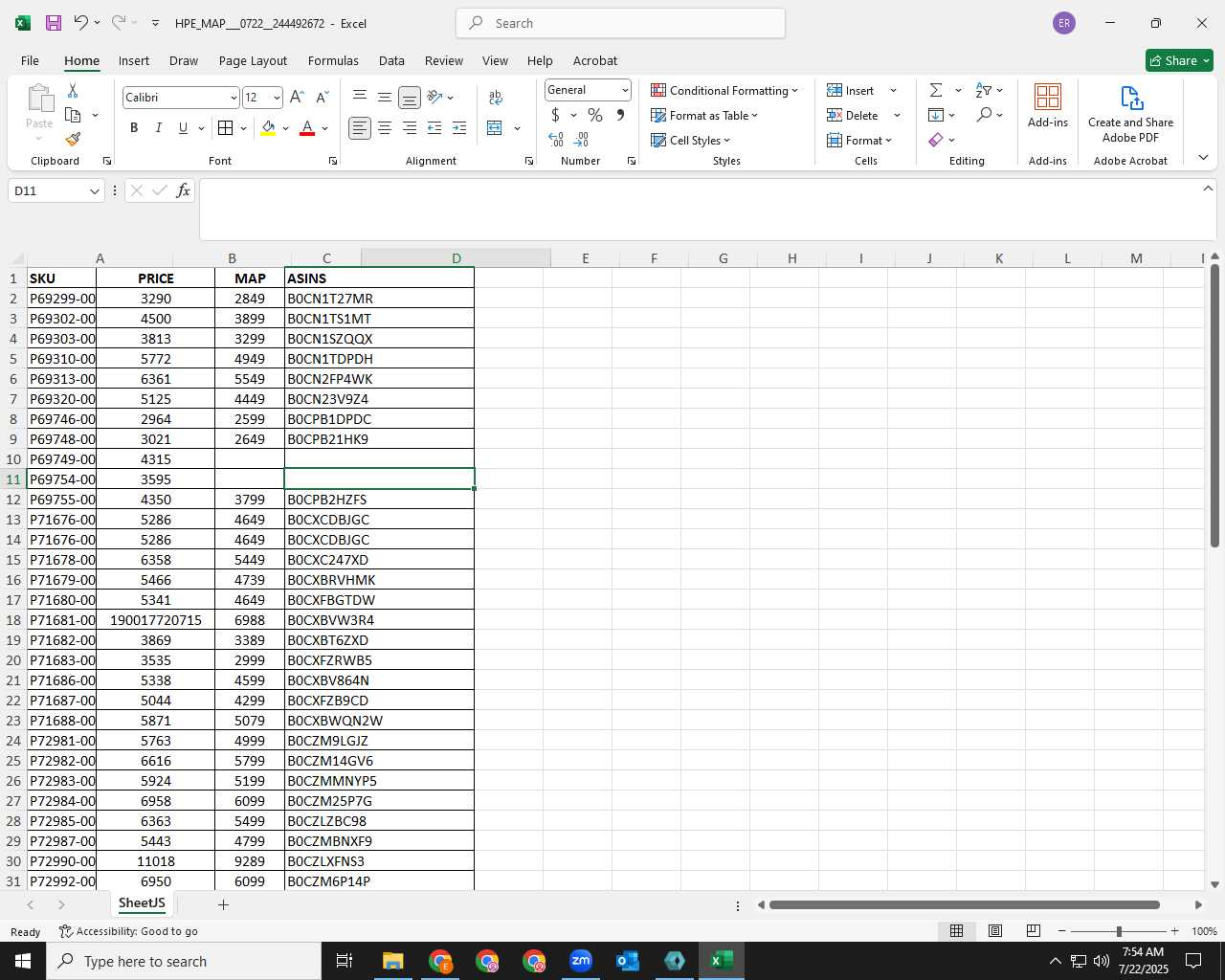The height and width of the screenshot is (980, 1225).
Task: Open the General number format dropdown
Action: coord(625,90)
